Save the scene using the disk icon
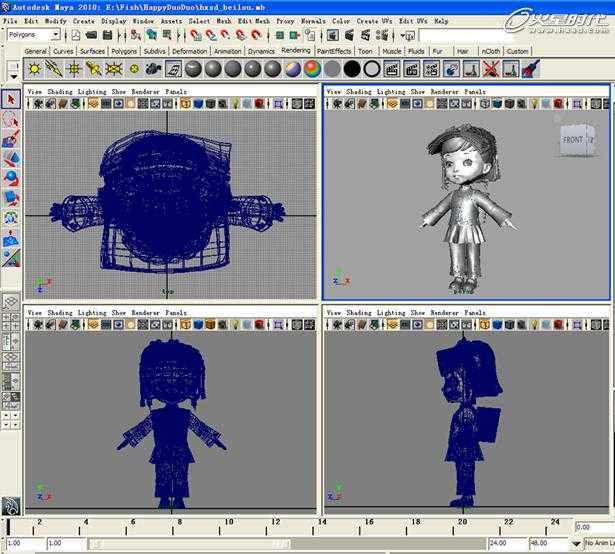615x554 pixels. 107,36
